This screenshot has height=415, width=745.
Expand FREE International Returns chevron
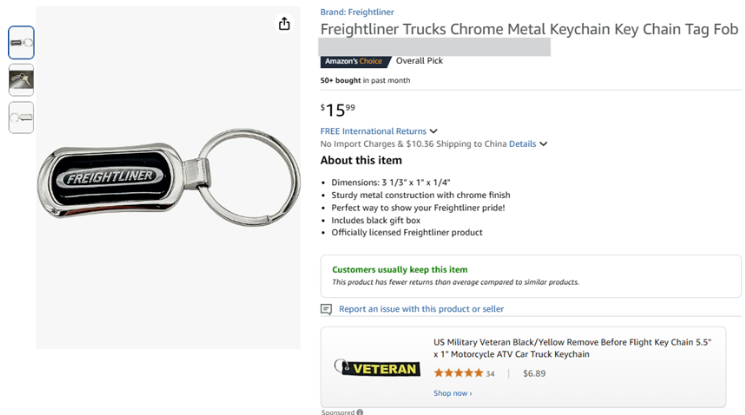[433, 131]
